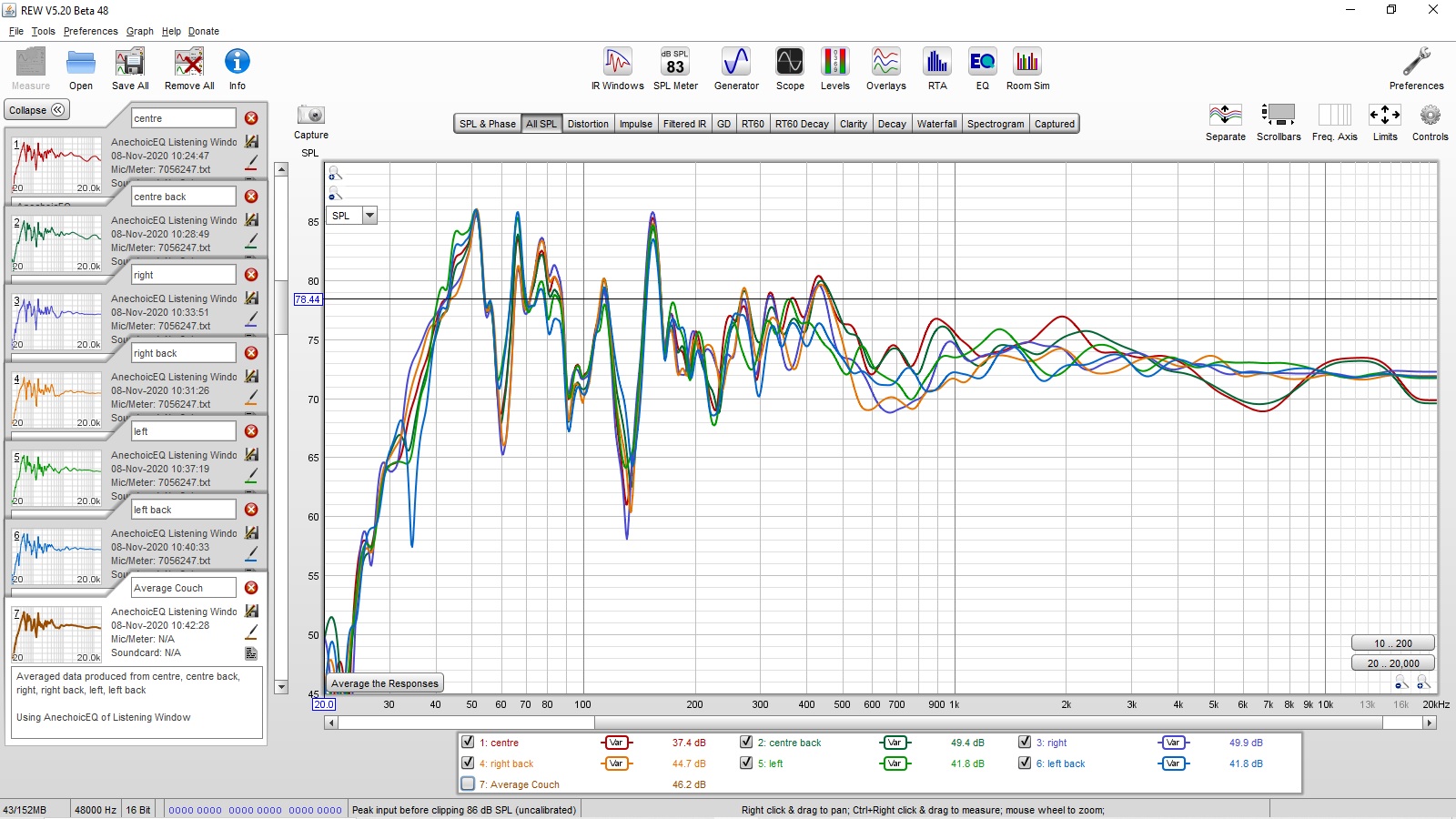The height and width of the screenshot is (819, 1456).
Task: Toggle the 6: left back trace checkbox
Action: coord(1025,763)
